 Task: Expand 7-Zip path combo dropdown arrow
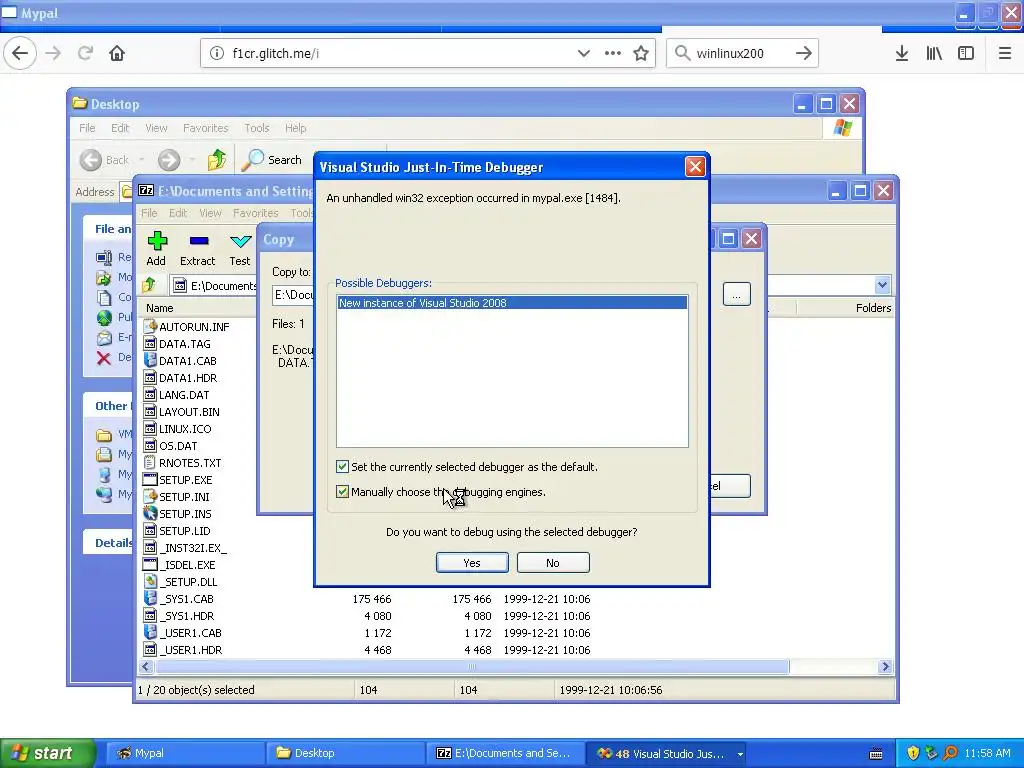[x=882, y=285]
